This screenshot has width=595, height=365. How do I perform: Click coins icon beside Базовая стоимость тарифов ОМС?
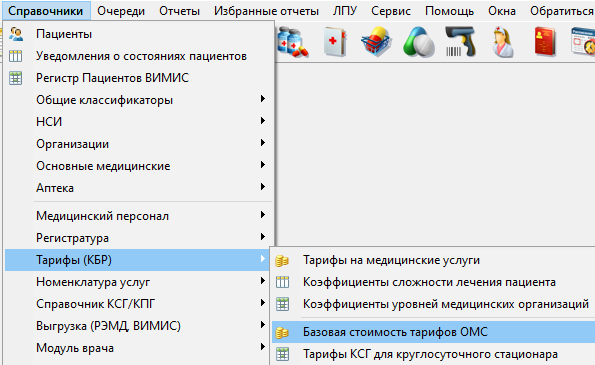[x=282, y=333]
